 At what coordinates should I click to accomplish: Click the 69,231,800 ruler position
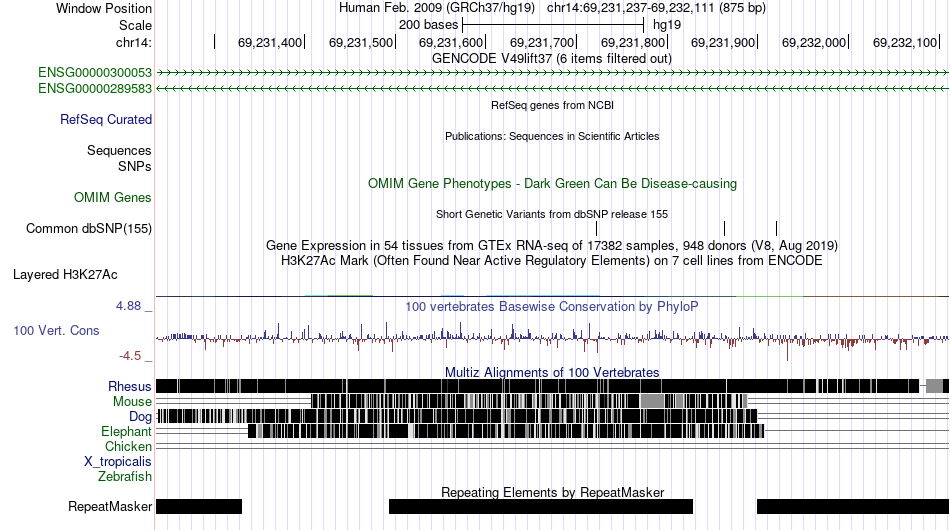[633, 42]
